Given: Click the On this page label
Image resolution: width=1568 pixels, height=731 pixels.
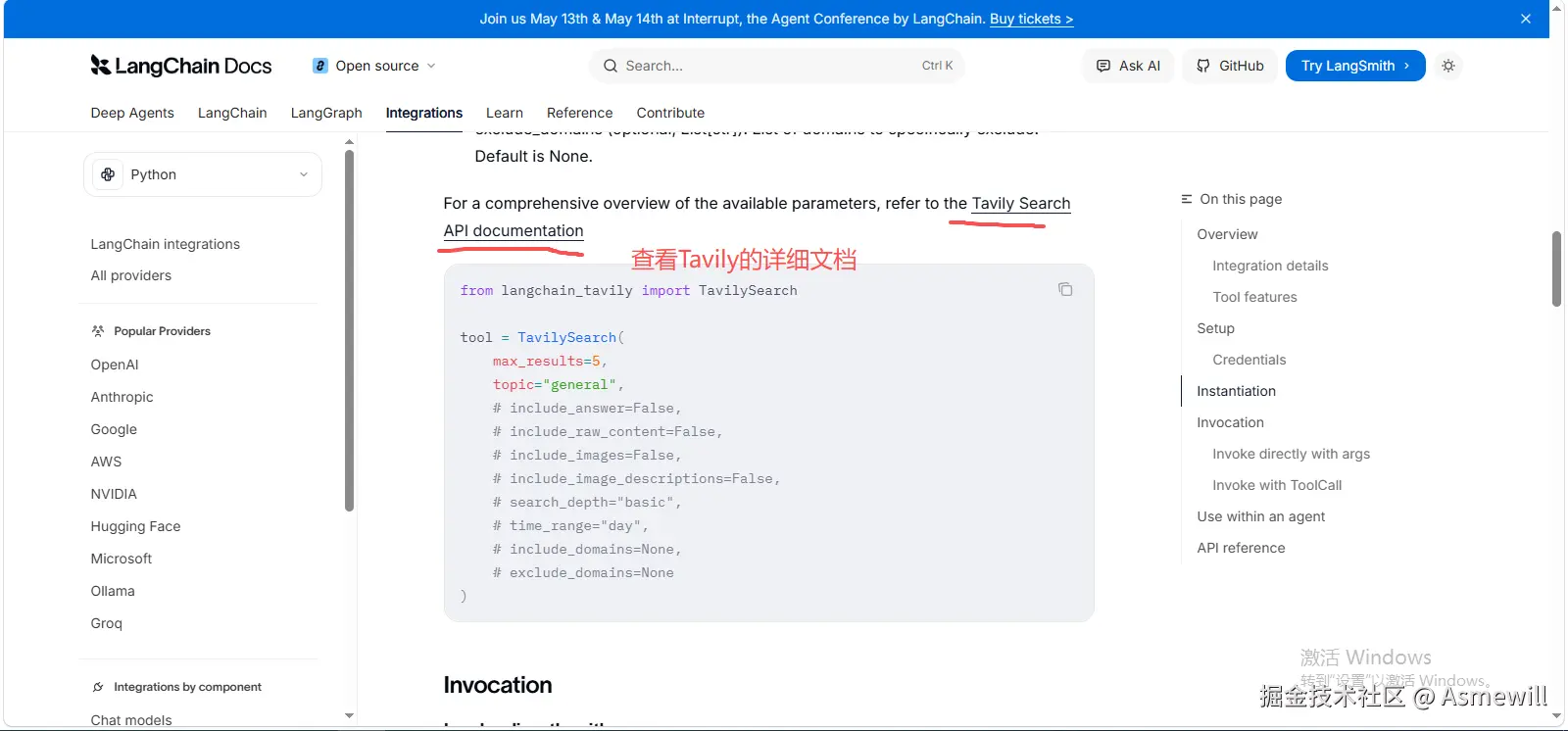Looking at the screenshot, I should pos(1241,199).
